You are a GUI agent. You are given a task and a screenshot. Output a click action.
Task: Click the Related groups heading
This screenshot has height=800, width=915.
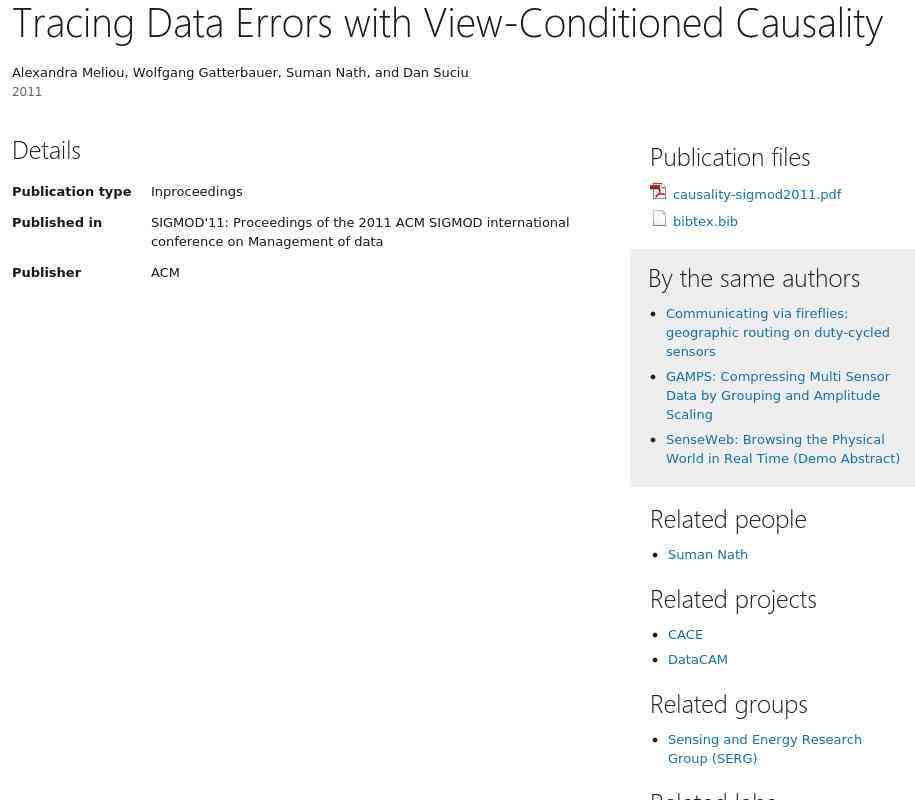(x=728, y=704)
